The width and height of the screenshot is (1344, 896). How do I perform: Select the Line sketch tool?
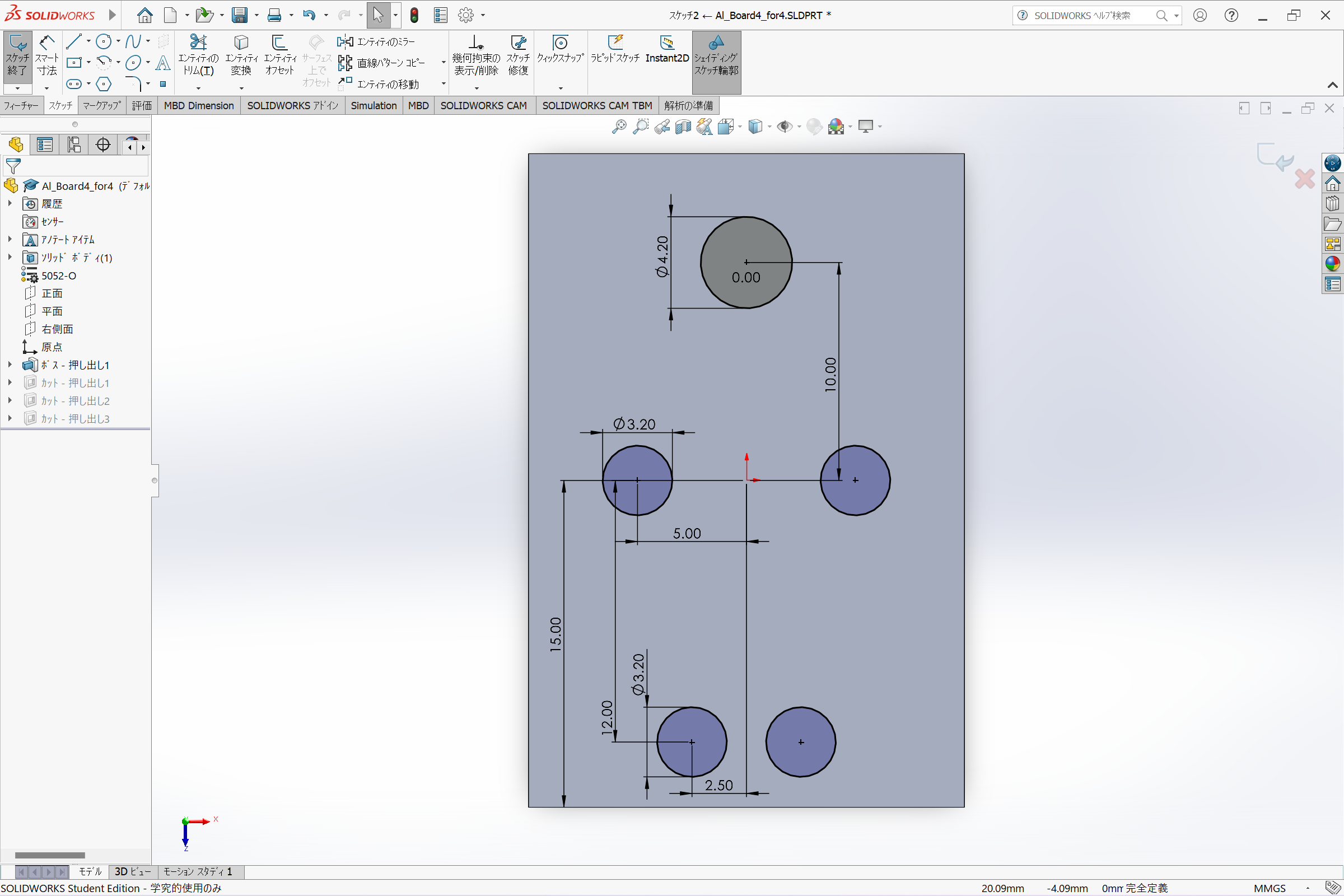click(x=74, y=41)
